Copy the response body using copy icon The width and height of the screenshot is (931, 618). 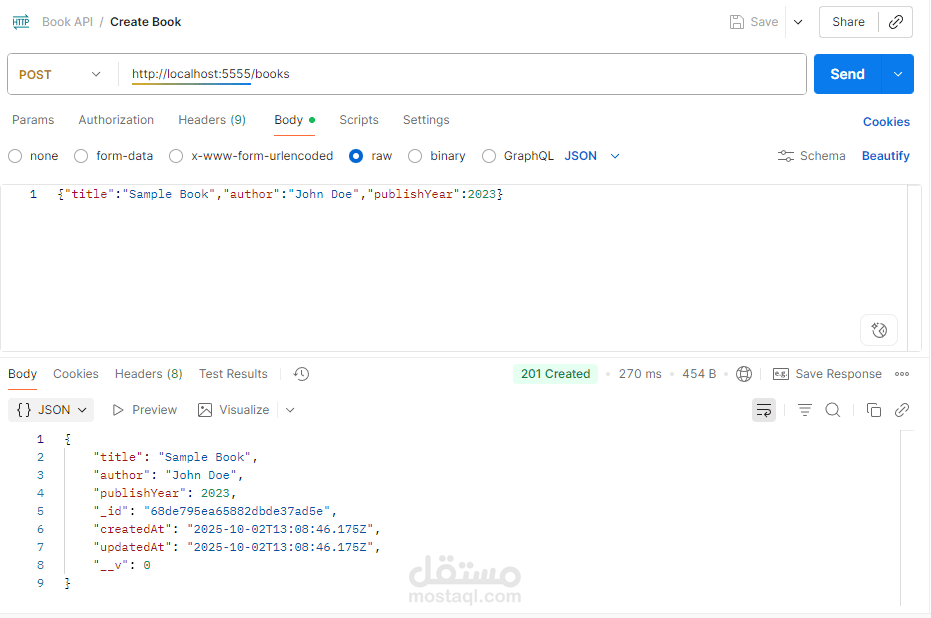click(x=873, y=409)
